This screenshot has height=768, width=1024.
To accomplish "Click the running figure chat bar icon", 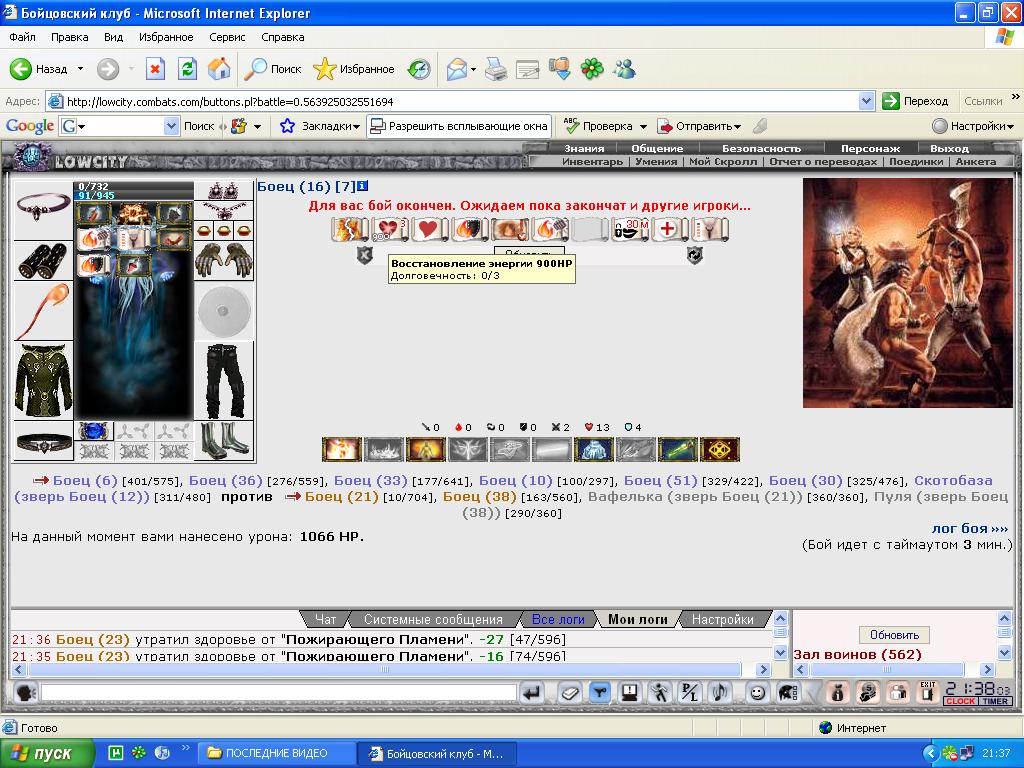I will 660,693.
